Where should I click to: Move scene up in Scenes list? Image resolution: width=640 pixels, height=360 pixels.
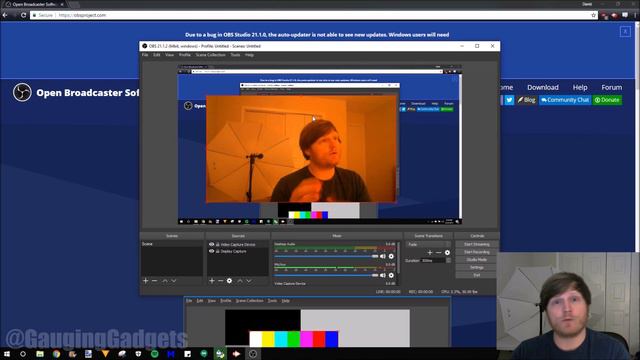click(164, 281)
